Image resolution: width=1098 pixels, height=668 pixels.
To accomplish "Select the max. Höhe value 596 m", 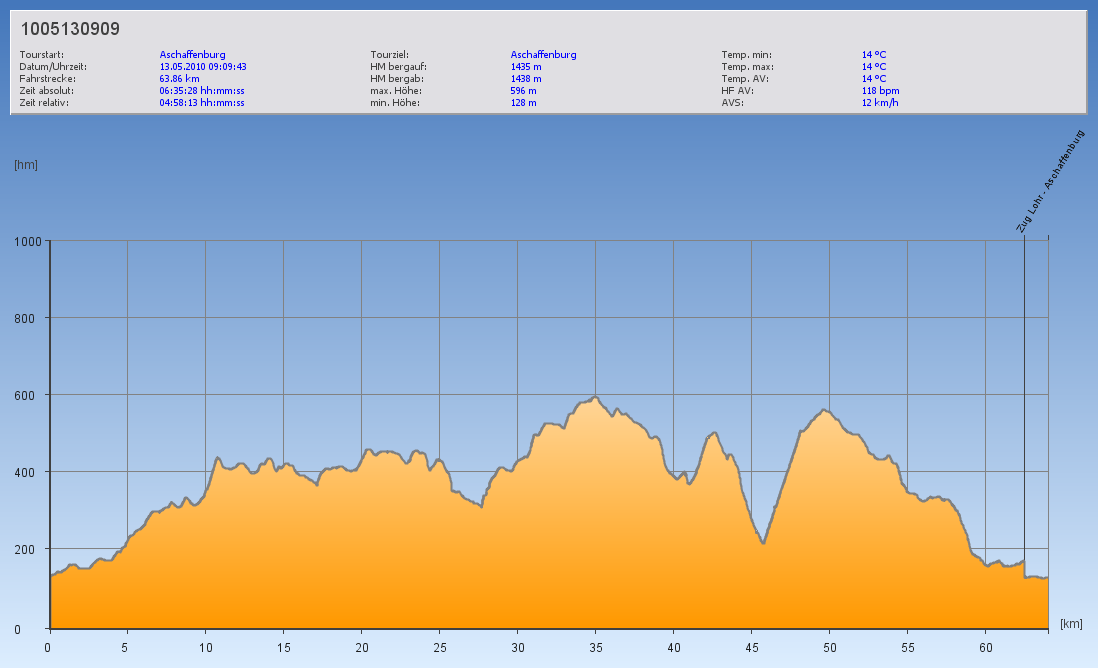I will click(523, 90).
